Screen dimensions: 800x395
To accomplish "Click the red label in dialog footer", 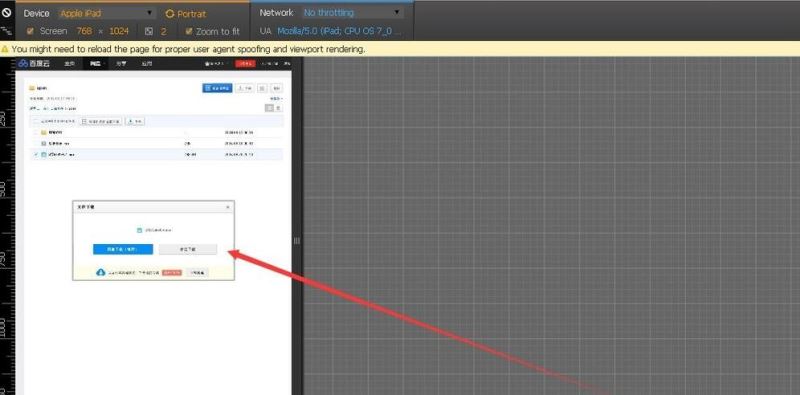I will (x=172, y=273).
